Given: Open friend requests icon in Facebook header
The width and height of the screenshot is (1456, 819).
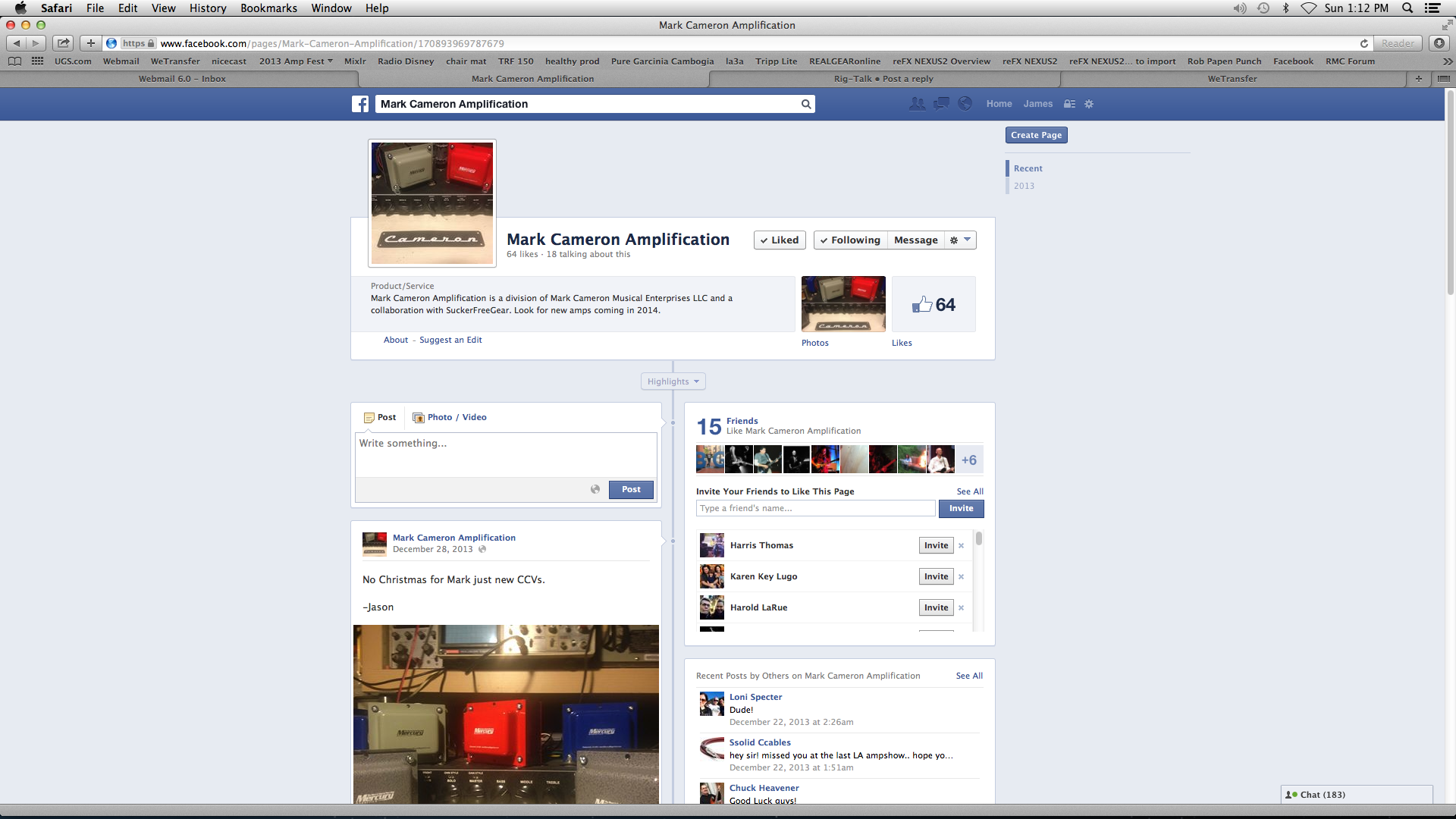Looking at the screenshot, I should pos(917,104).
